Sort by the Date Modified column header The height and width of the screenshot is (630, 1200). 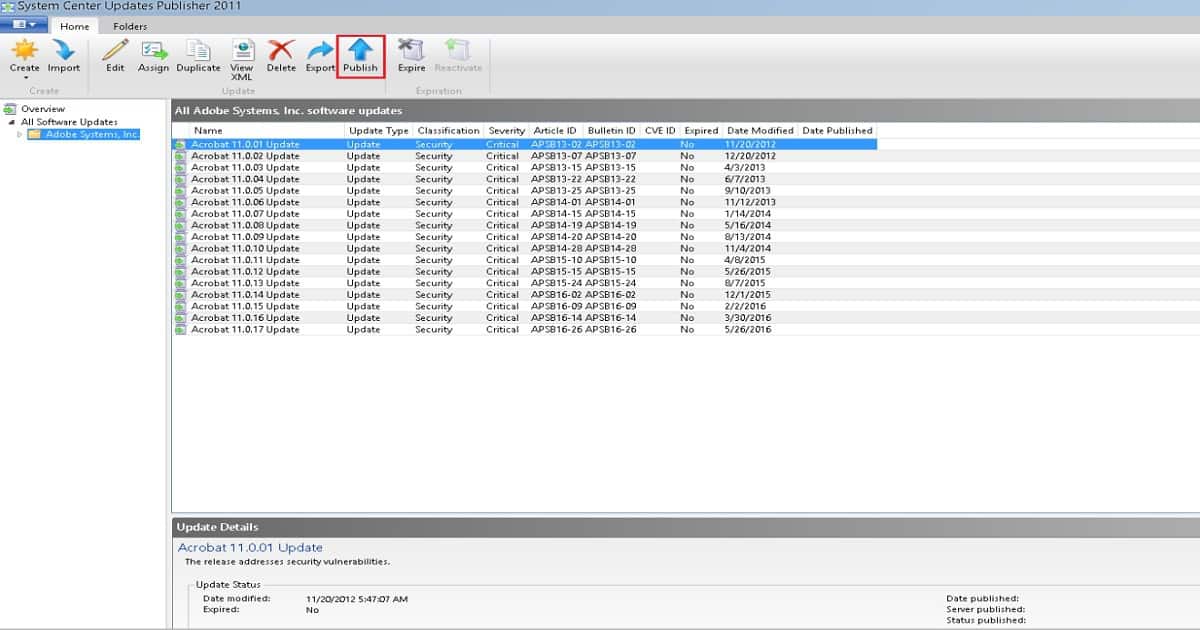coord(760,131)
